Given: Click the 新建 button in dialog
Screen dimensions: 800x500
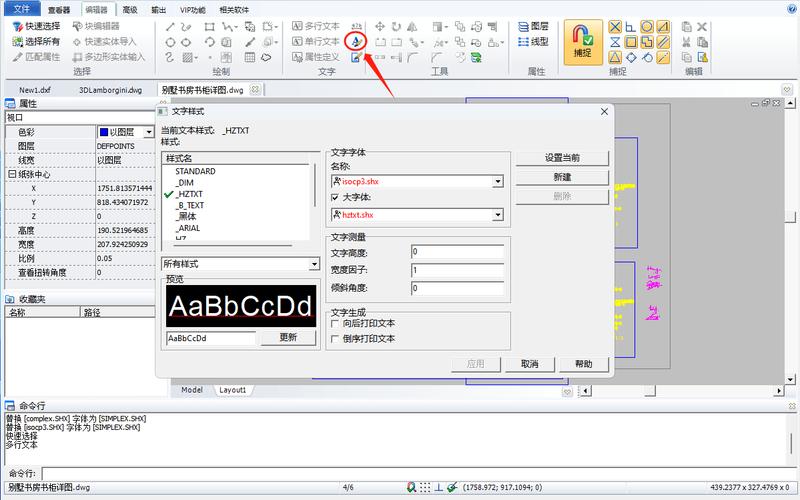Looking at the screenshot, I should click(562, 177).
